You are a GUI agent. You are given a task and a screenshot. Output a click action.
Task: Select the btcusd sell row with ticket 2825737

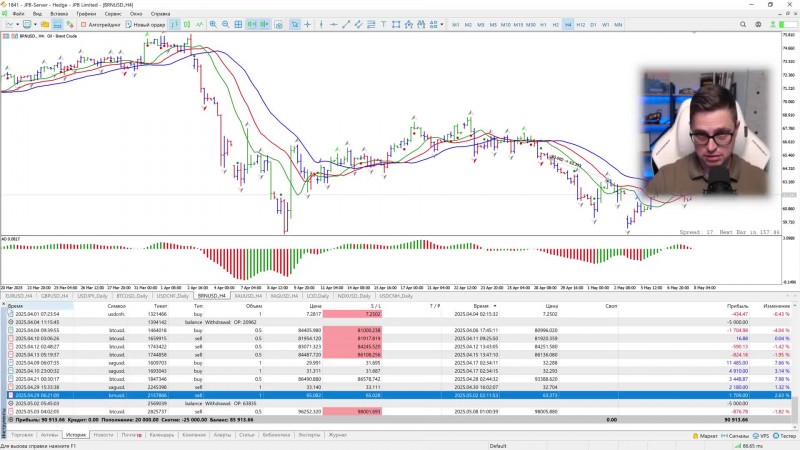tap(399, 412)
